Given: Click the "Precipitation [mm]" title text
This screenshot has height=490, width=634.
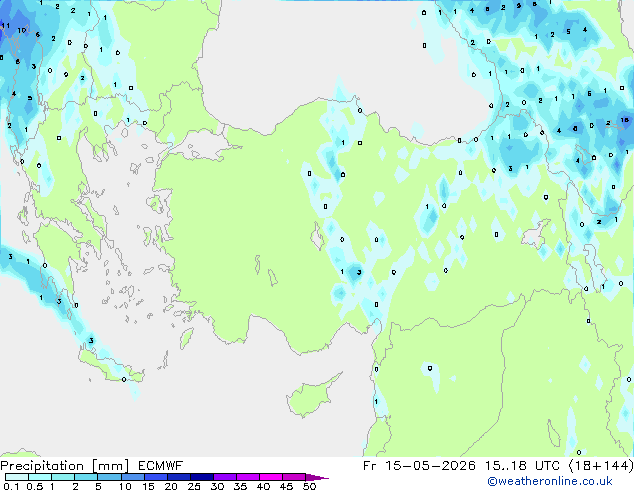Looking at the screenshot, I should [x=65, y=466].
